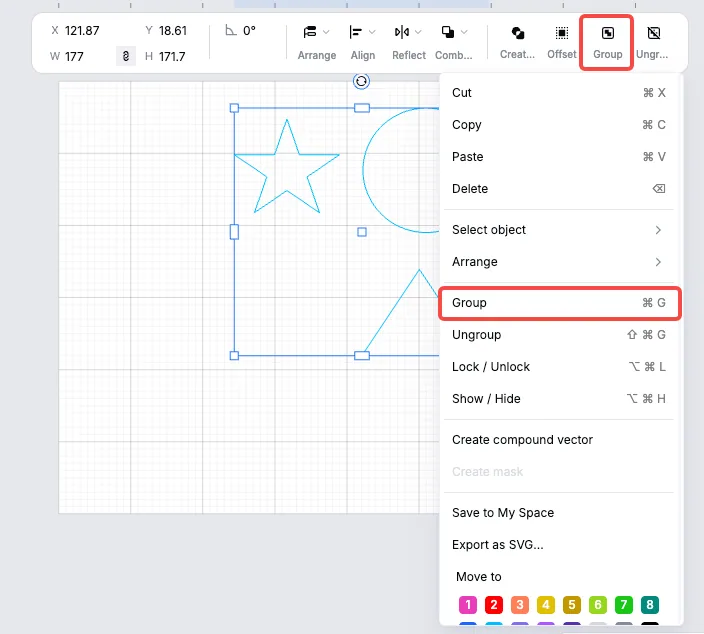This screenshot has width=704, height=634.
Task: Click the Create compound icon in toolbar
Action: click(518, 33)
